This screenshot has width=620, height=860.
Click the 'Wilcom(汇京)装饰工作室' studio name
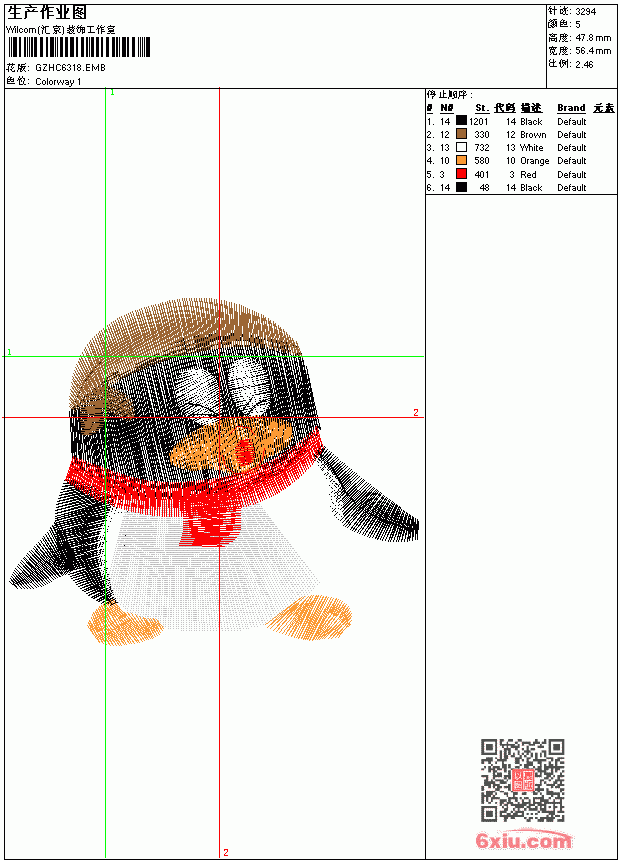coord(60,30)
